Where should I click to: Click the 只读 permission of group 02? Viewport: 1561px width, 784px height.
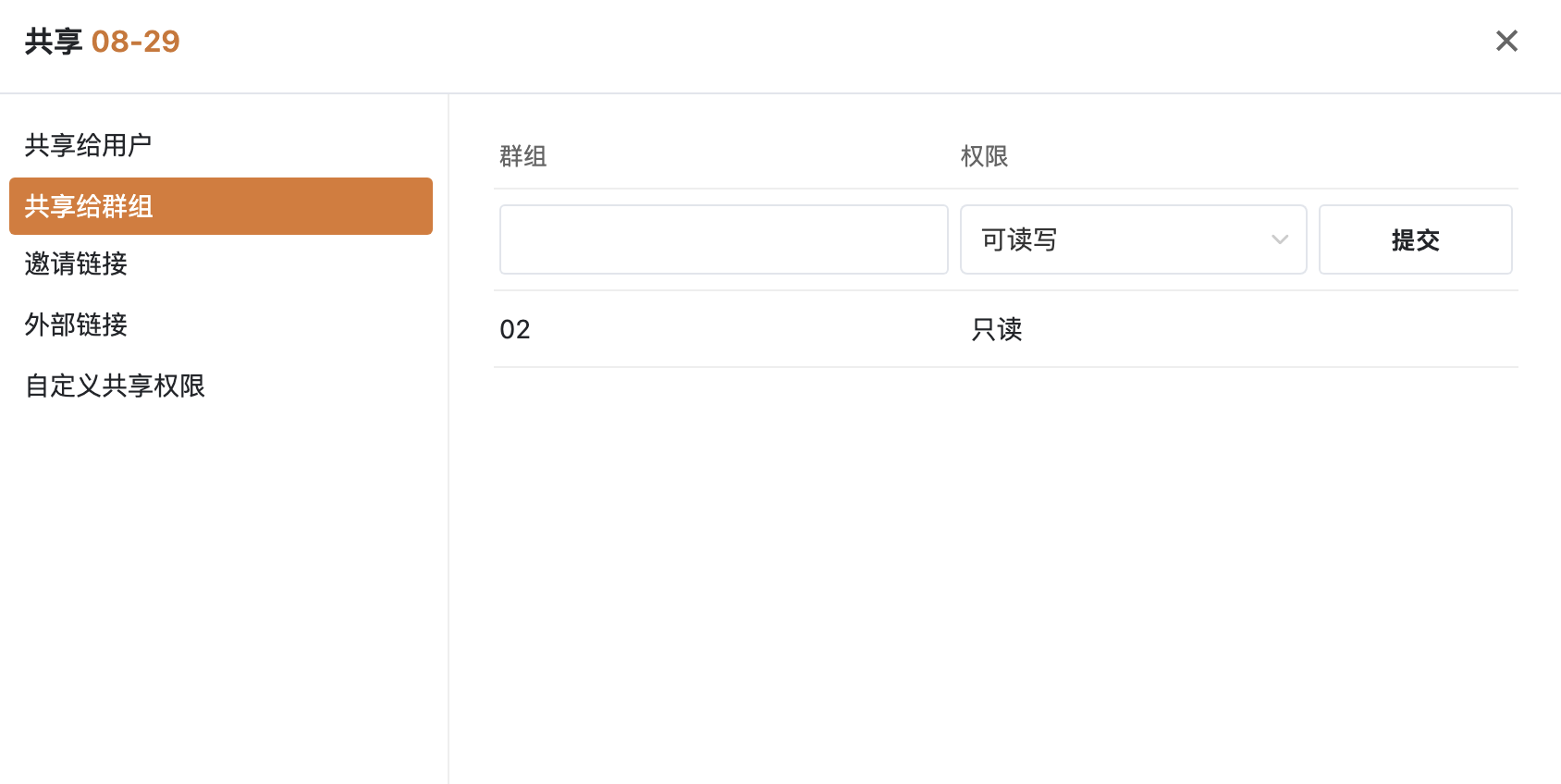(x=997, y=329)
